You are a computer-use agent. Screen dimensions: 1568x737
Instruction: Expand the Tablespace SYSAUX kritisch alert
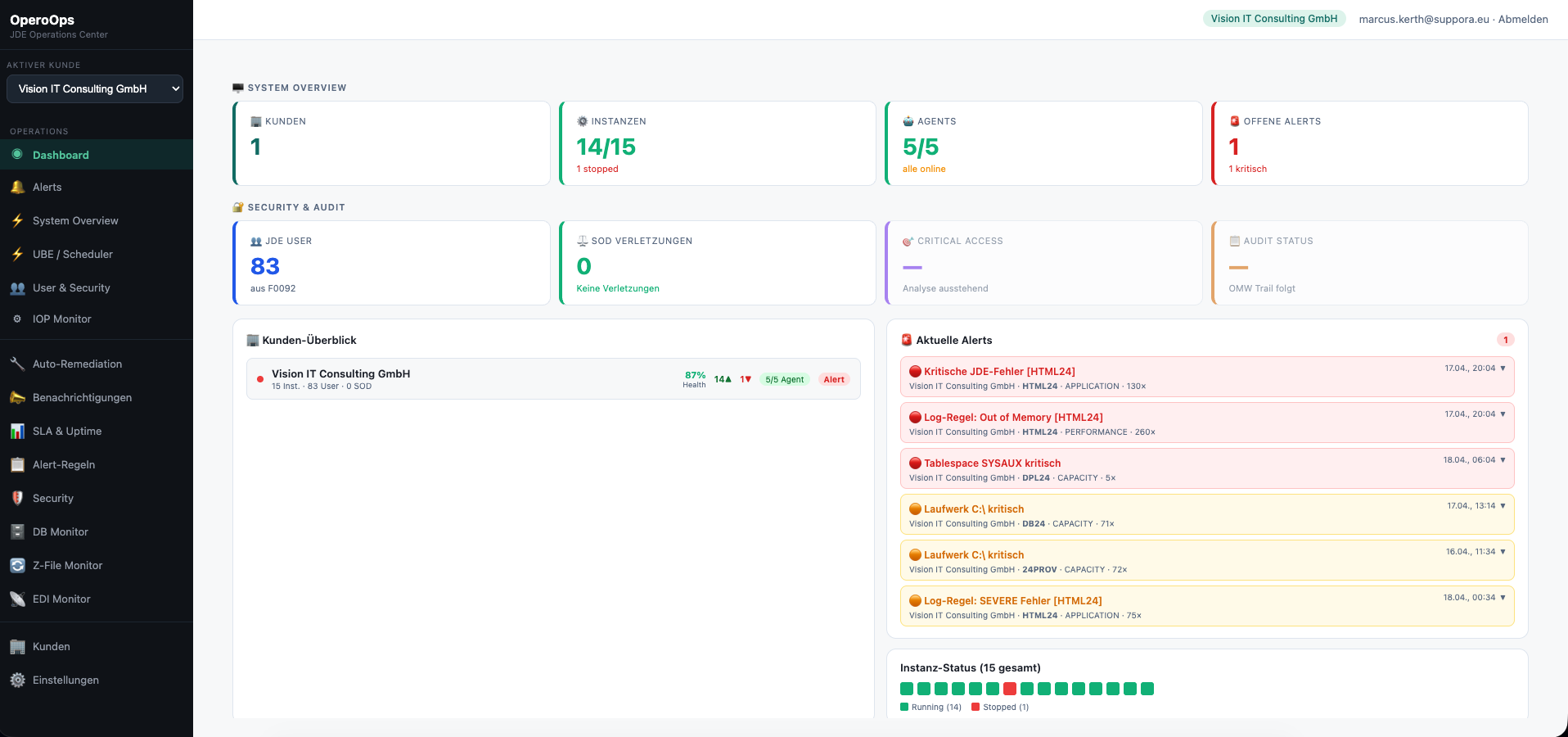(1503, 459)
